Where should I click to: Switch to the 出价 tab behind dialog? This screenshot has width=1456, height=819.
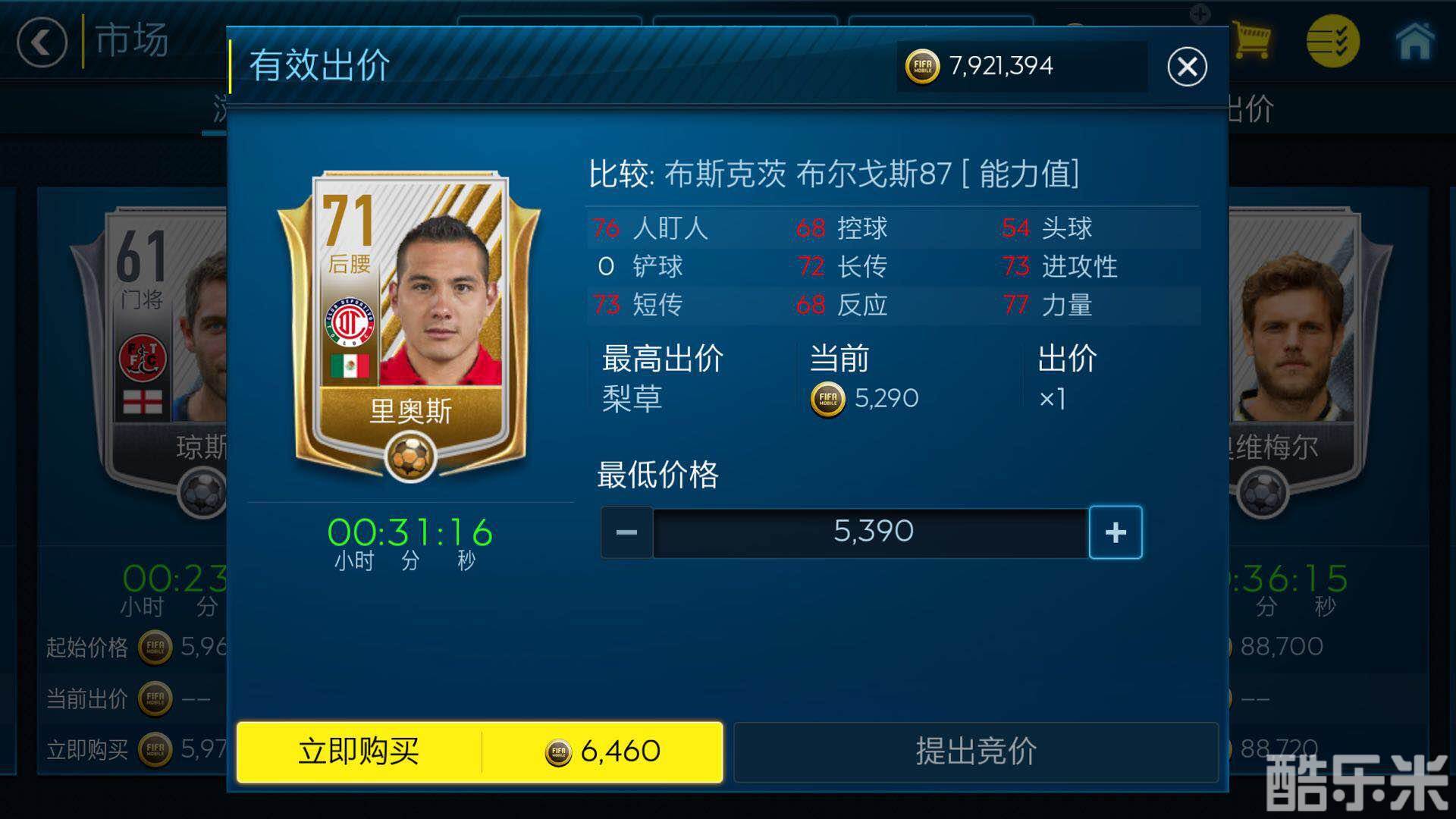tap(1250, 110)
